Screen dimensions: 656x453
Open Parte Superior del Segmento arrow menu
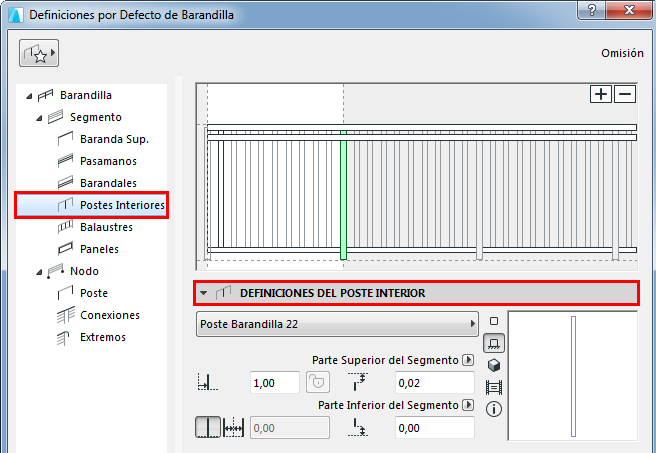tap(468, 360)
